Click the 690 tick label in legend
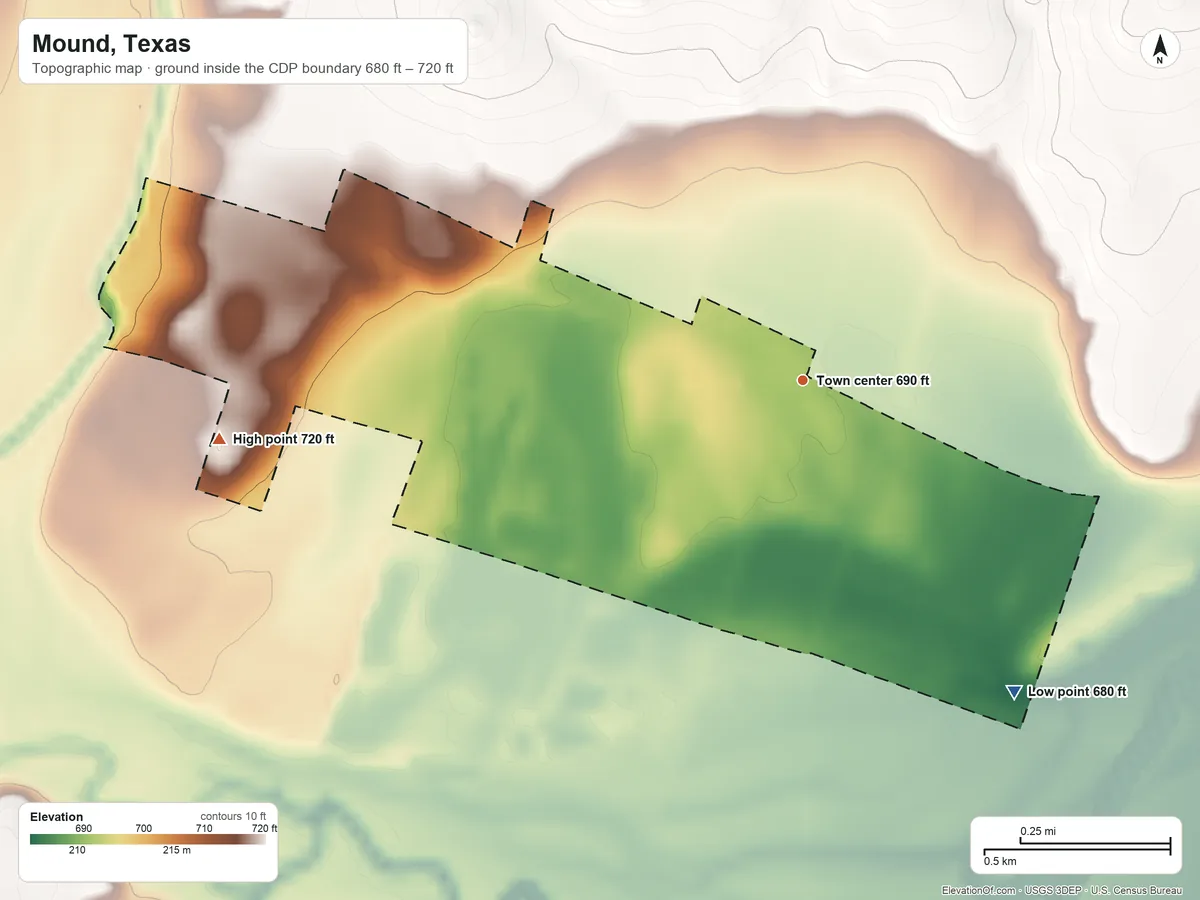This screenshot has height=900, width=1200. (84, 828)
